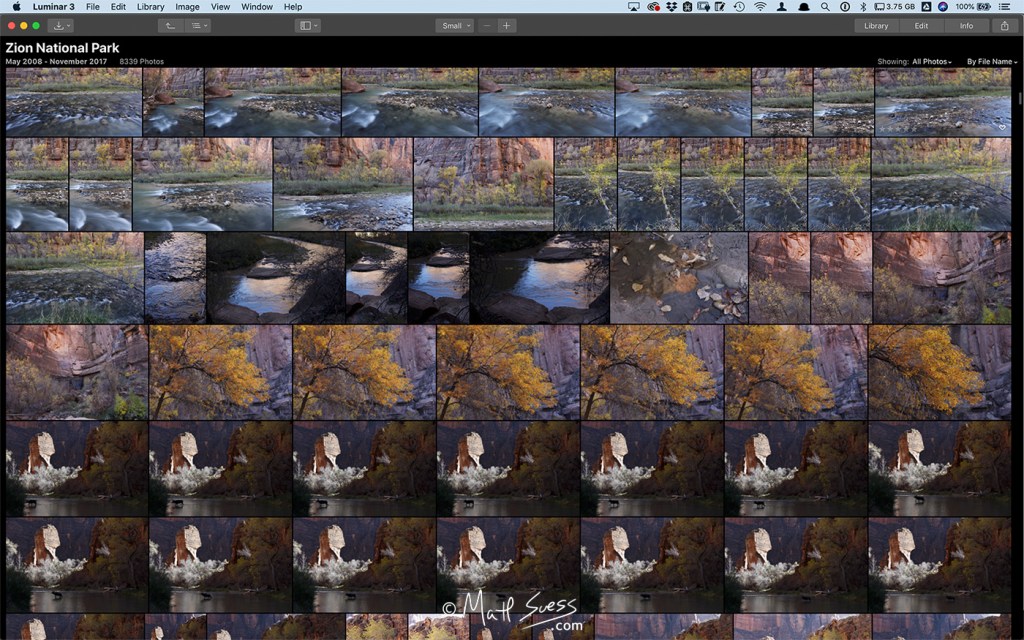Select the first yellow autumn tree thumbnail
The height and width of the screenshot is (640, 1024).
pos(220,372)
